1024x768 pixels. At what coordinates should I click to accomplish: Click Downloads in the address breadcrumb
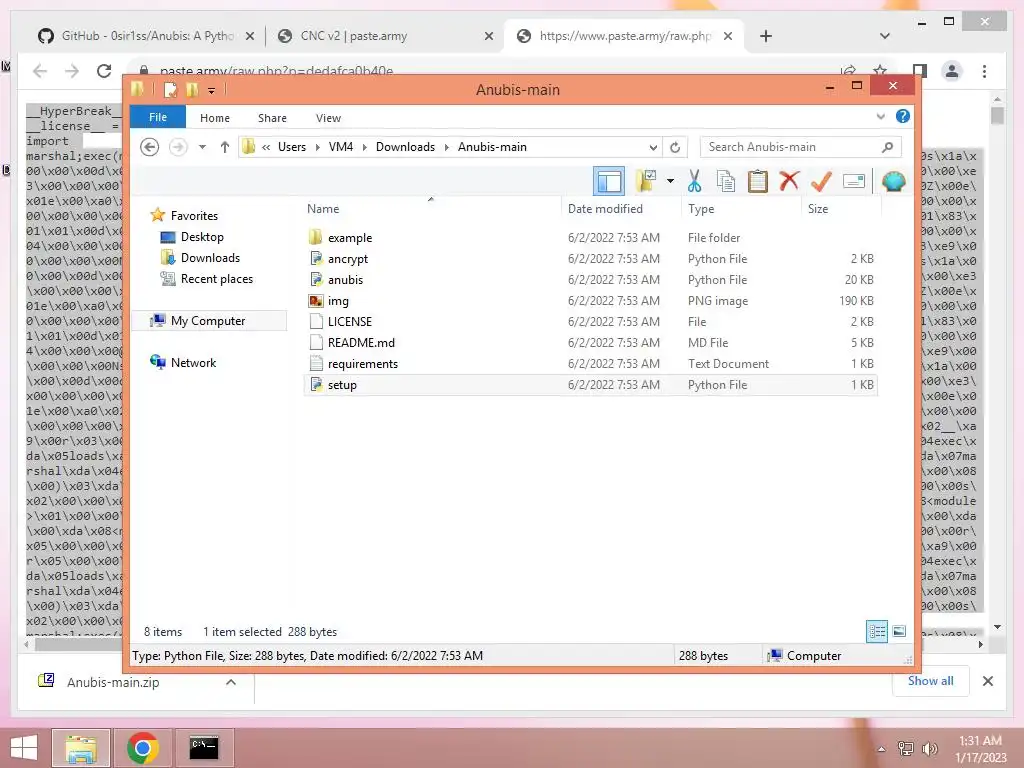click(x=405, y=147)
